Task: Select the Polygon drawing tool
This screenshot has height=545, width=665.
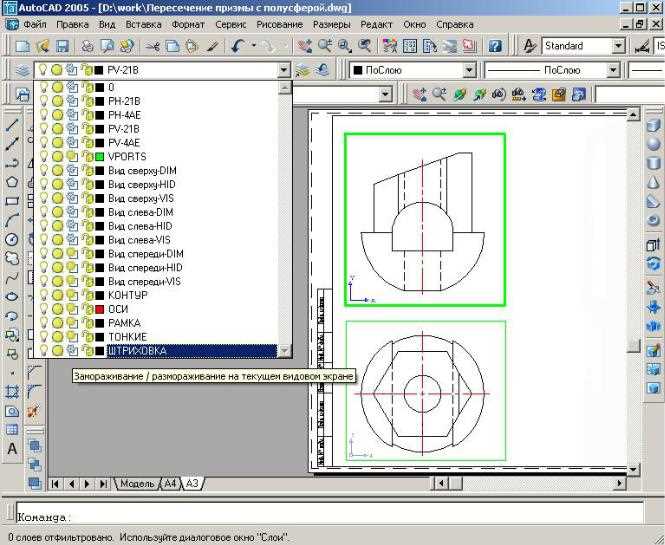Action: 12,182
